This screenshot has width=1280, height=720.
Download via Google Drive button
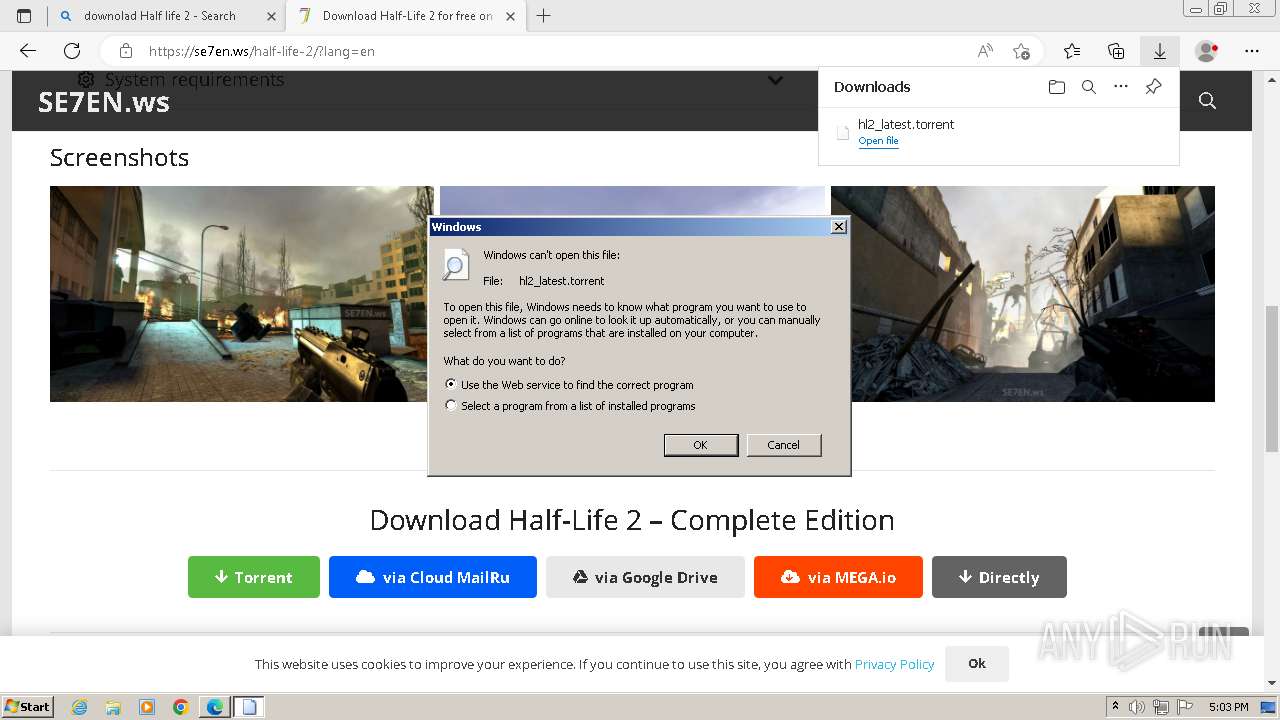pyautogui.click(x=645, y=577)
